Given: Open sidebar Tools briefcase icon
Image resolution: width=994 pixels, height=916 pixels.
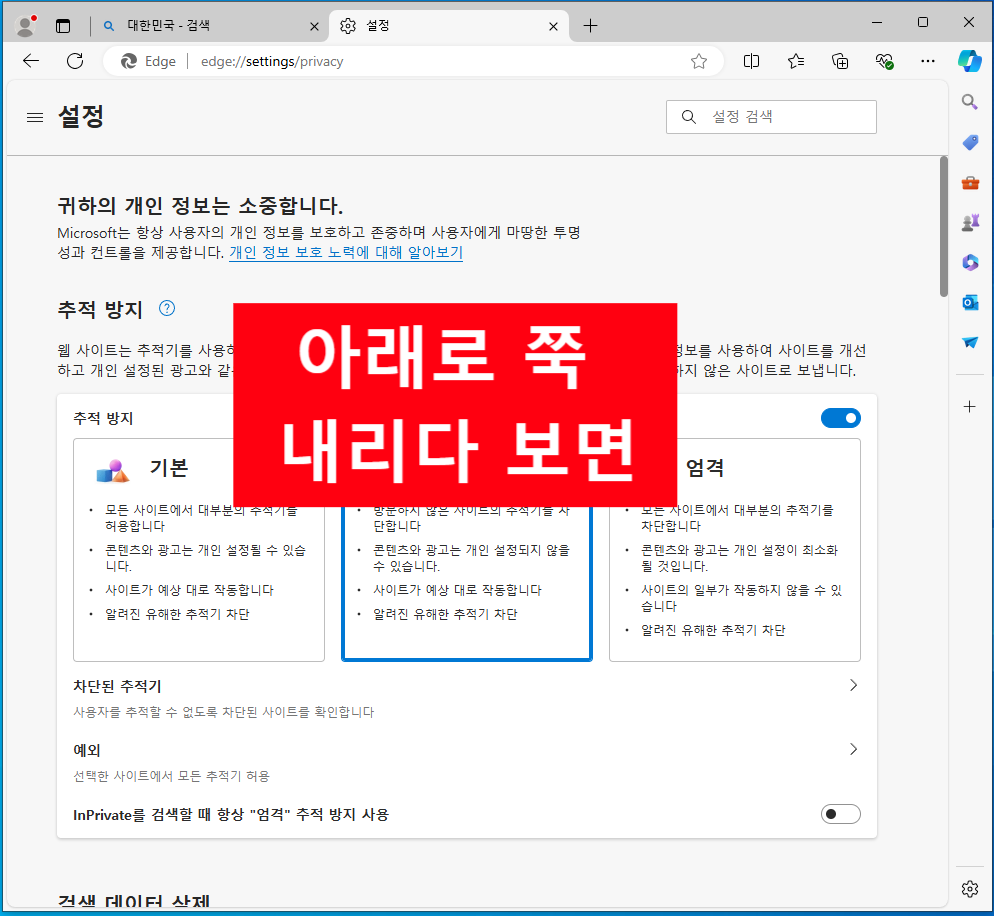Looking at the screenshot, I should [x=970, y=183].
